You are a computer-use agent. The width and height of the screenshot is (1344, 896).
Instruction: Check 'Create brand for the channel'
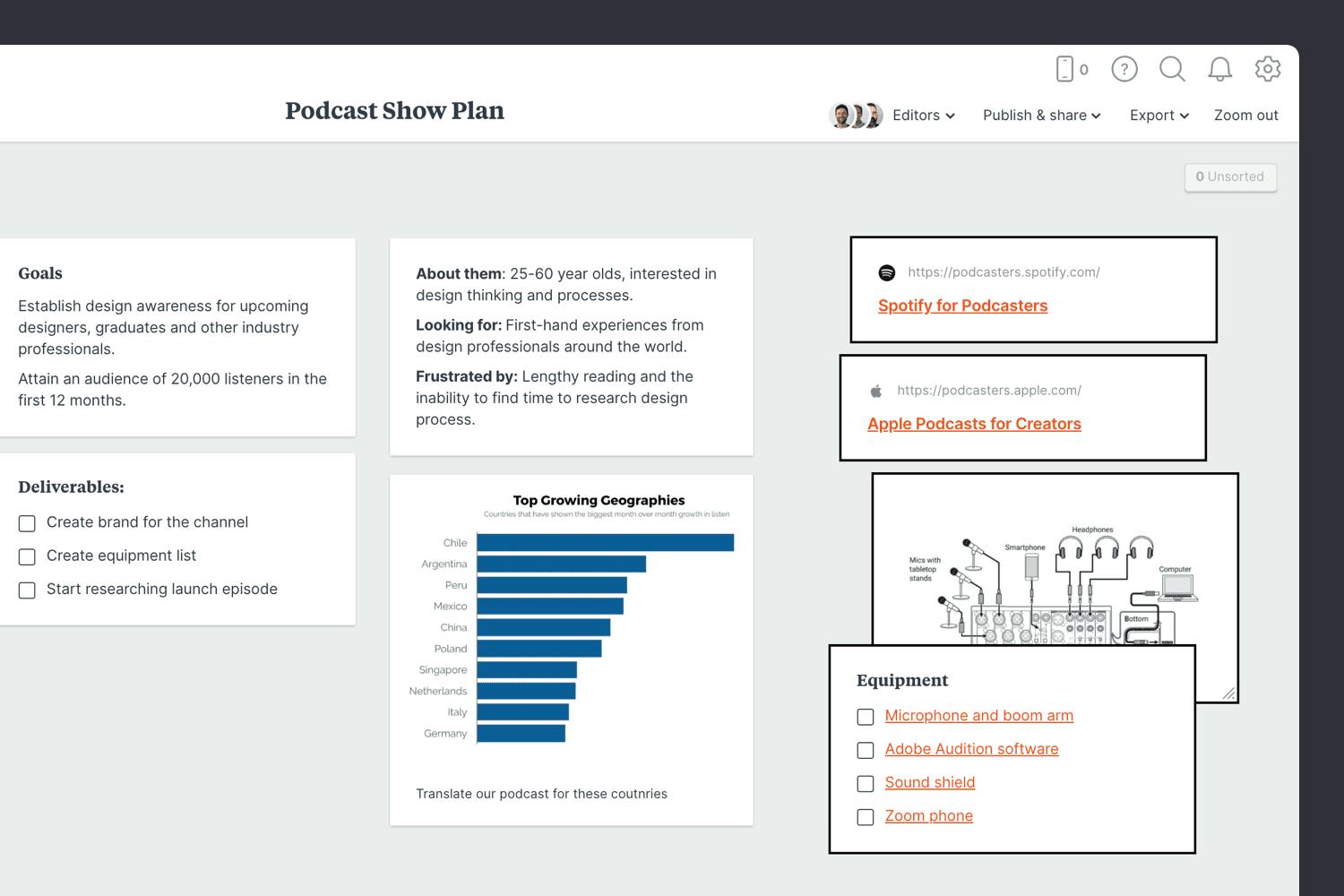[28, 523]
